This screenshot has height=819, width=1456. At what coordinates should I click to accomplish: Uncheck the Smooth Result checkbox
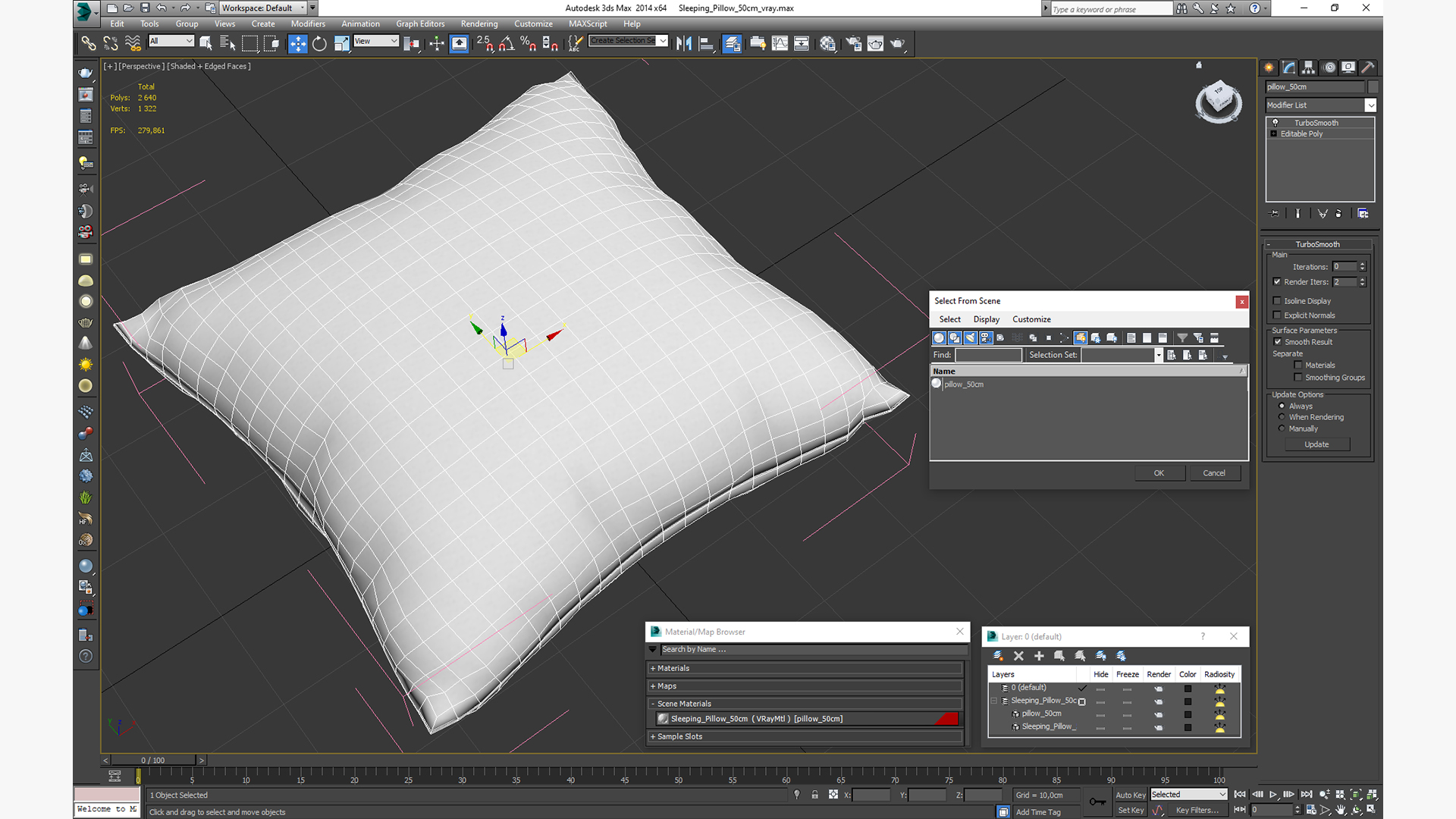1277,342
